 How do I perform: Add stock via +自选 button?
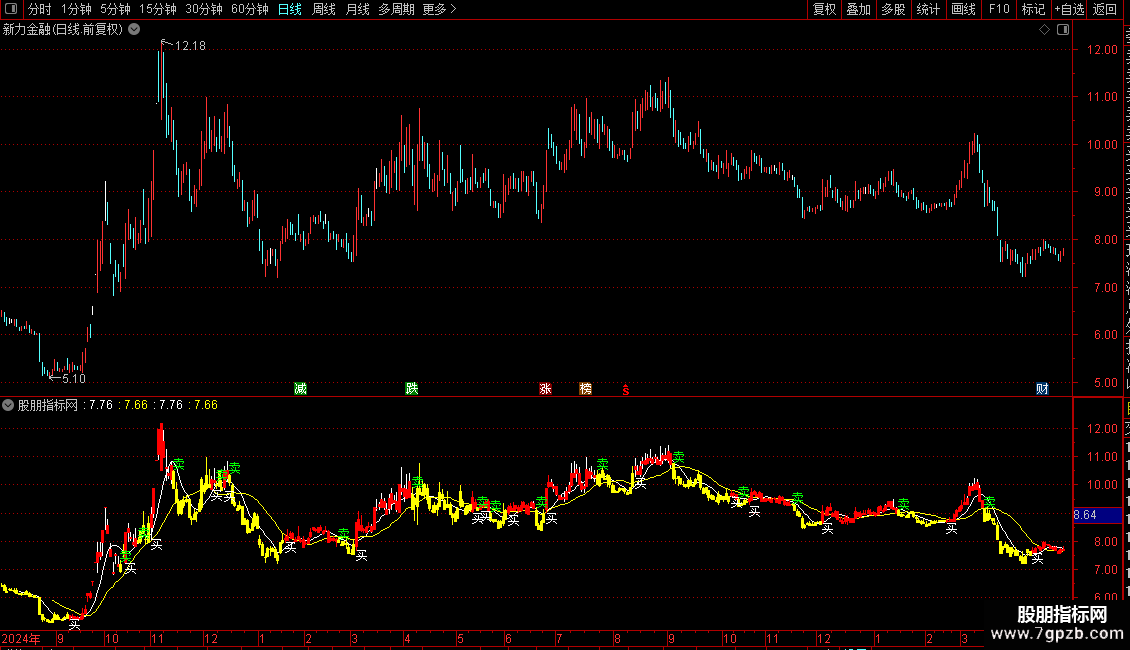point(1069,9)
